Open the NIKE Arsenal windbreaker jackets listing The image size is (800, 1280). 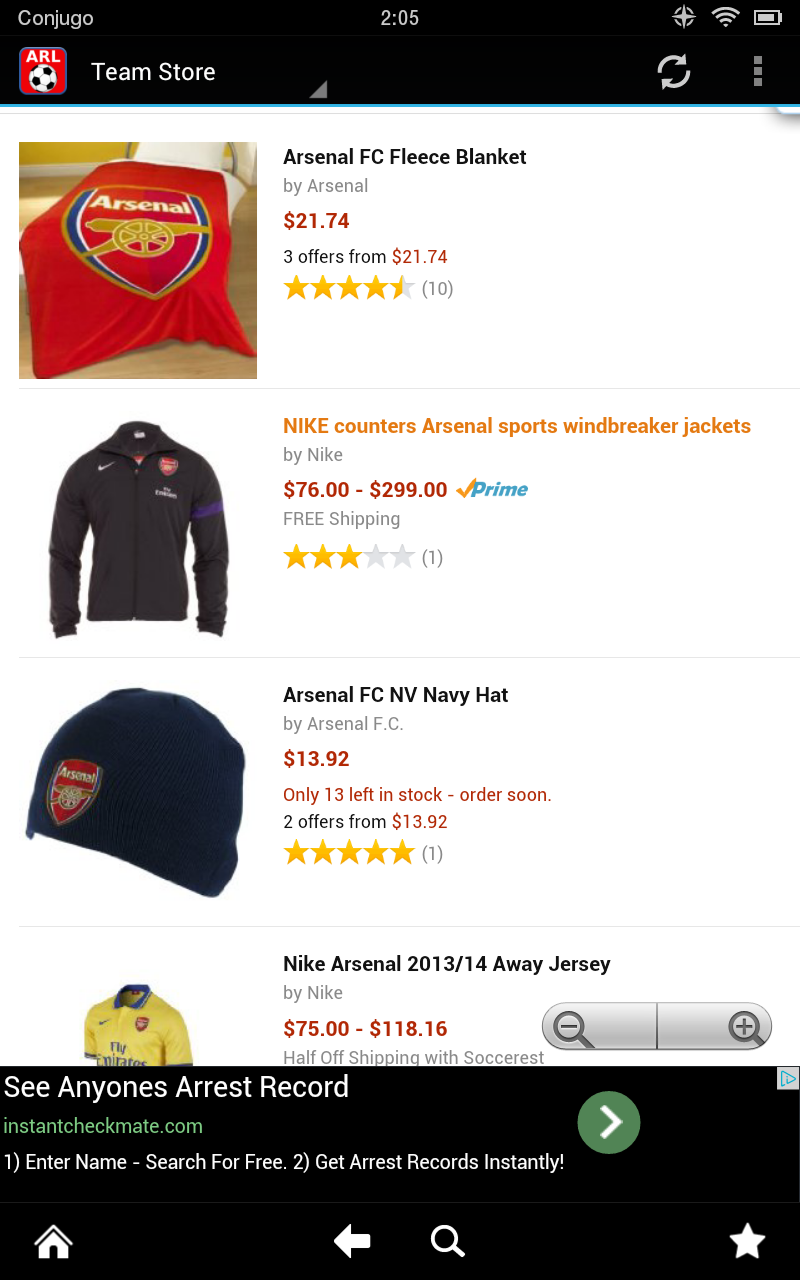[515, 425]
